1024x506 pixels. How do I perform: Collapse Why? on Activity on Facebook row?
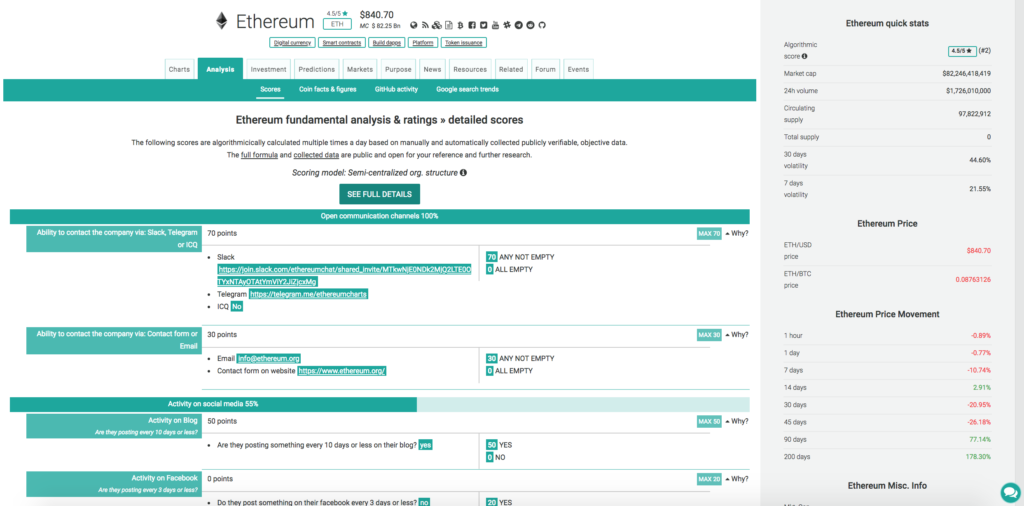coord(736,479)
